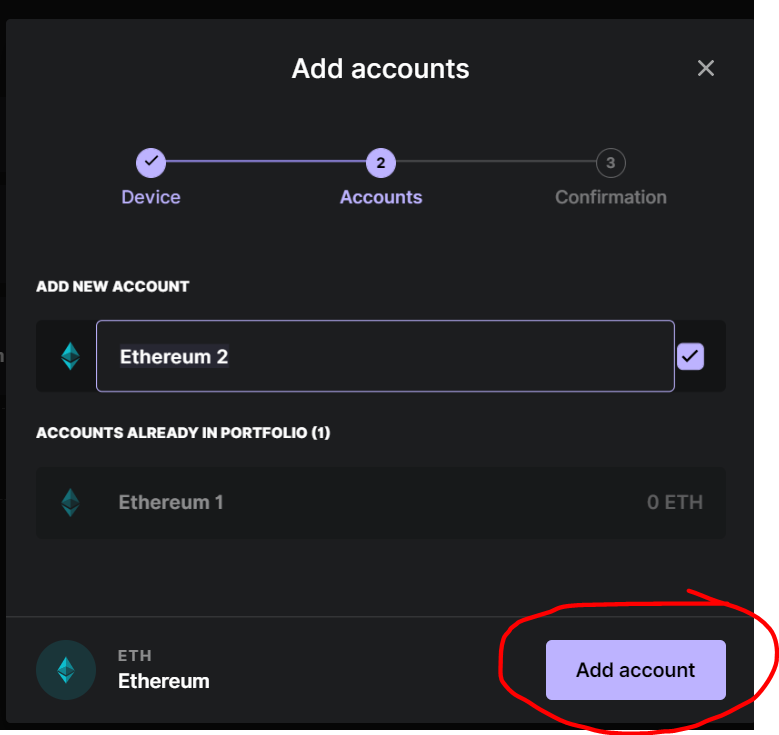Close the Add accounts dialog
This screenshot has height=735, width=779.
[705, 68]
